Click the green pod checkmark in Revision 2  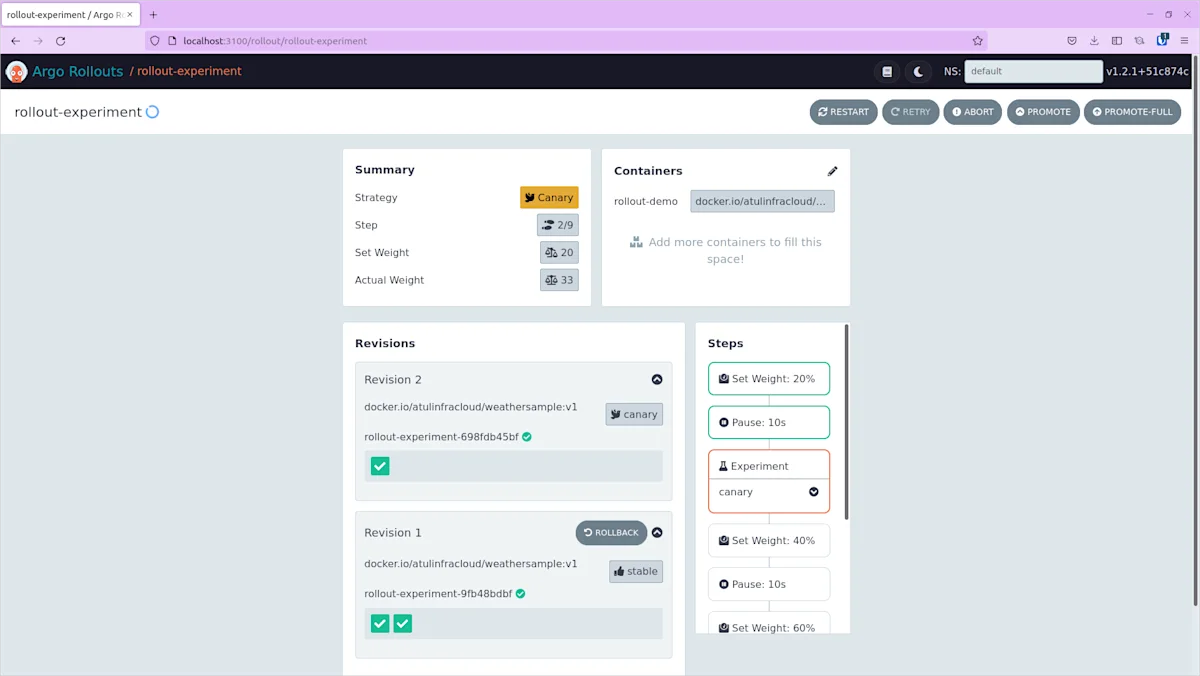[380, 466]
